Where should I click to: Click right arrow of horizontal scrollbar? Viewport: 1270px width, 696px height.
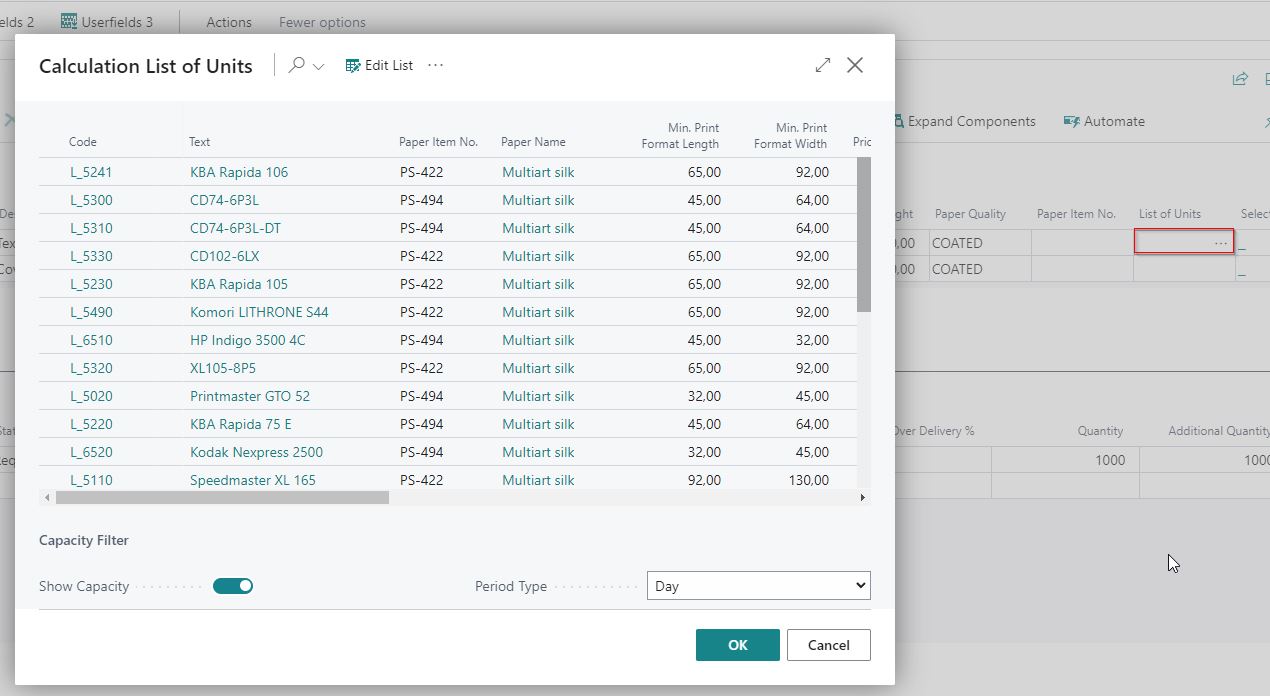[x=863, y=497]
